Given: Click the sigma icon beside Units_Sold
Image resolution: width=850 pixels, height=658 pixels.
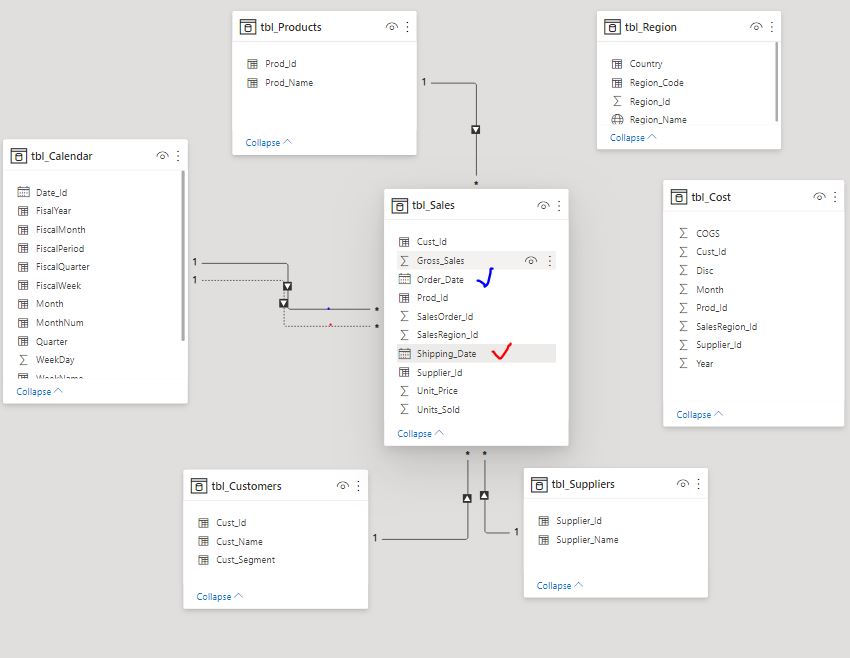Looking at the screenshot, I should (403, 409).
